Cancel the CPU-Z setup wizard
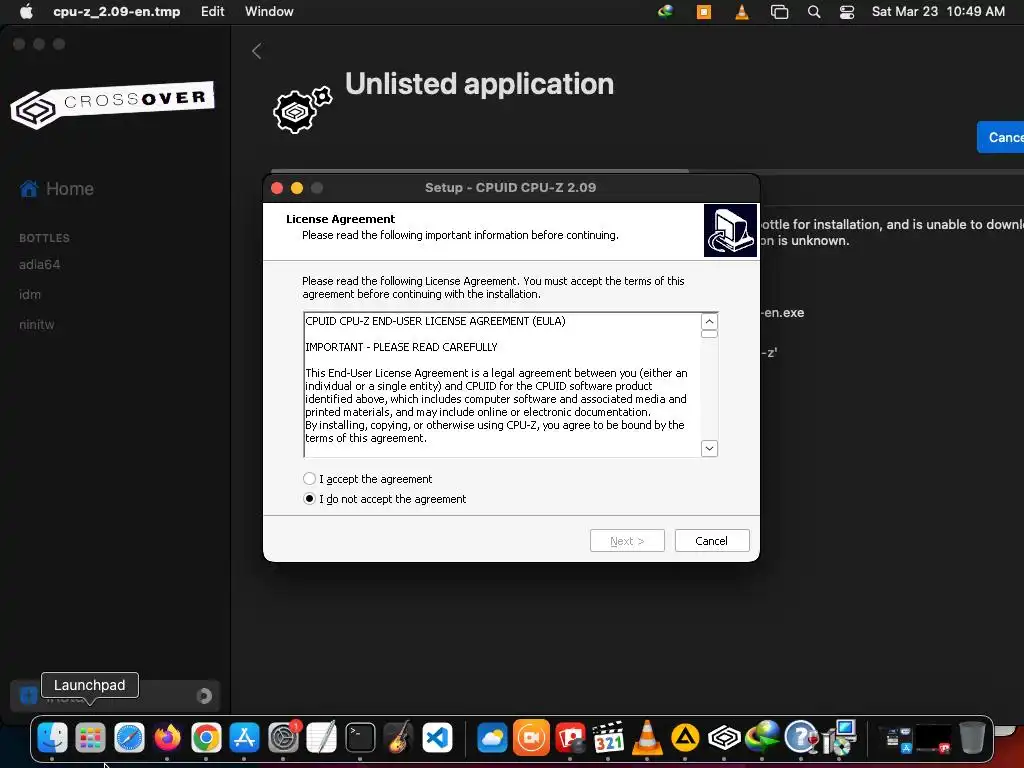The image size is (1024, 768). coord(711,541)
